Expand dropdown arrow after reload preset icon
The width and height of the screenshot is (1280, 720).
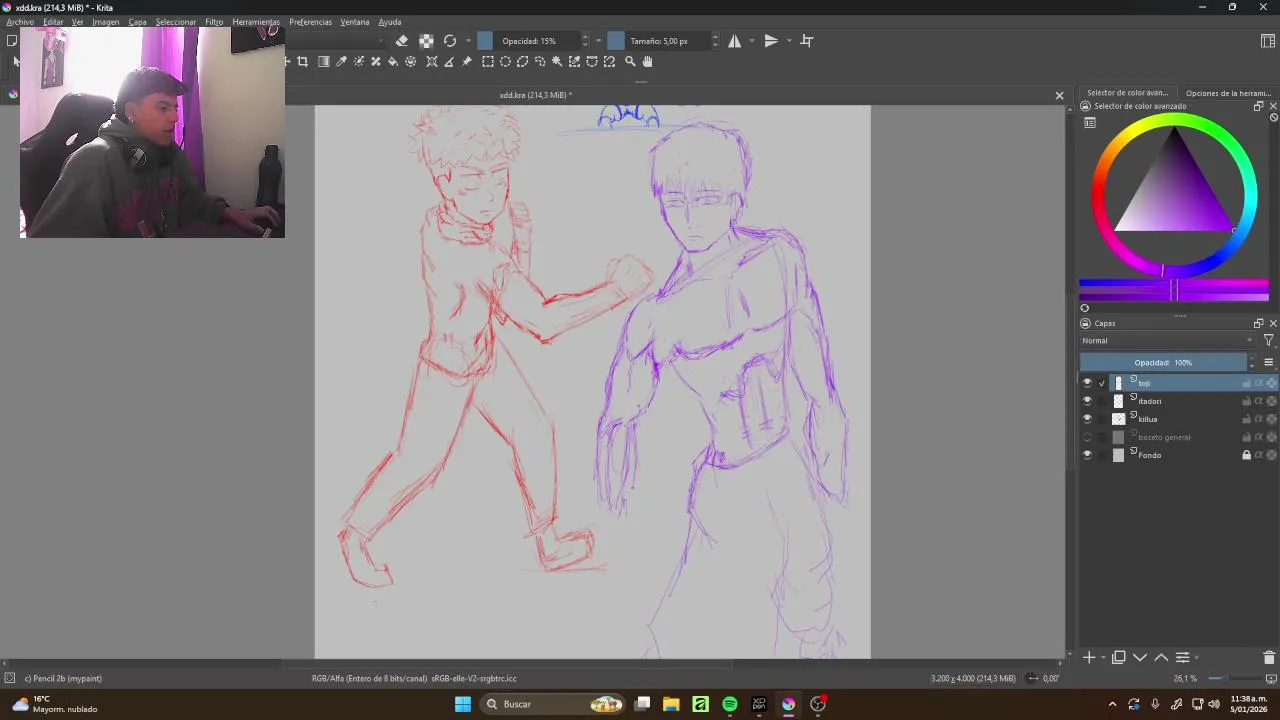467,41
